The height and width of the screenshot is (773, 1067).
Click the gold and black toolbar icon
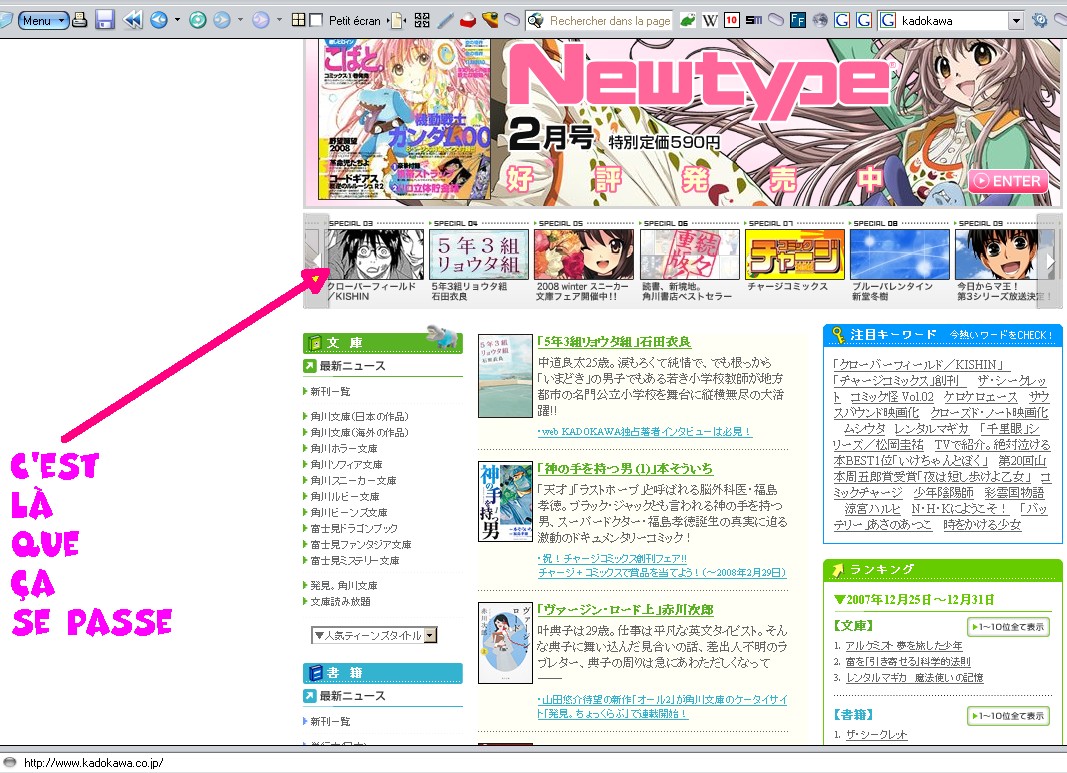(x=490, y=20)
